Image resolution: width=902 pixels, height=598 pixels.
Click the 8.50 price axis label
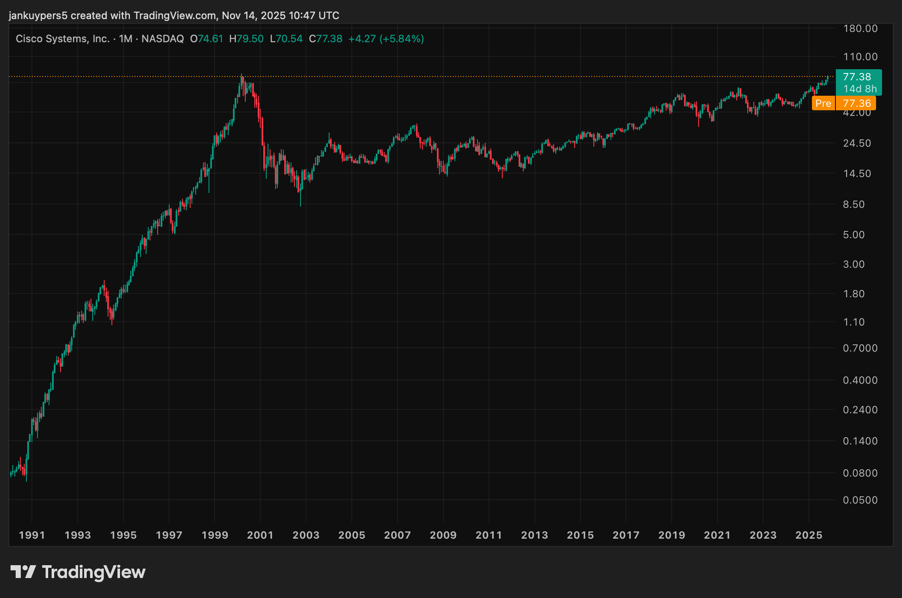click(854, 204)
